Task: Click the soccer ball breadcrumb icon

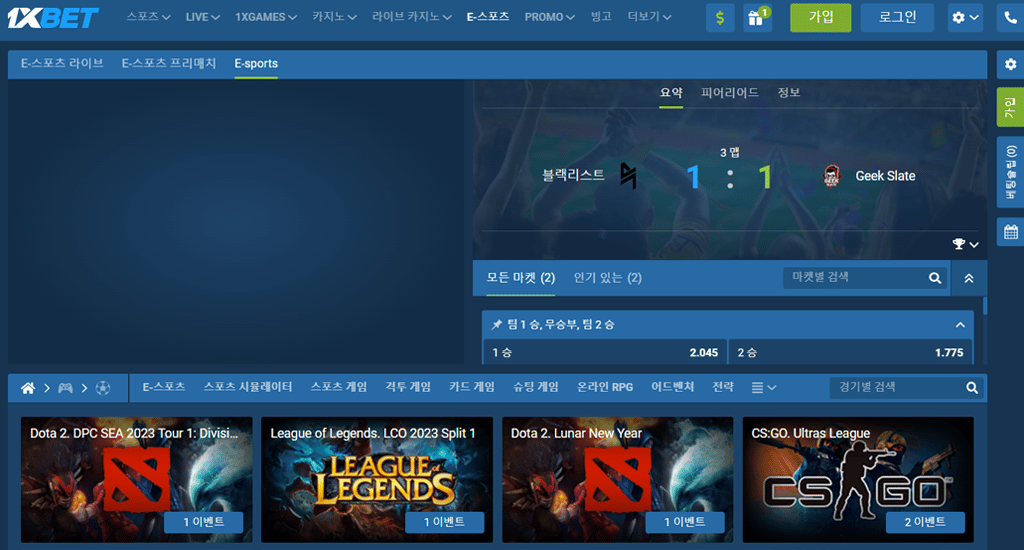Action: click(103, 388)
